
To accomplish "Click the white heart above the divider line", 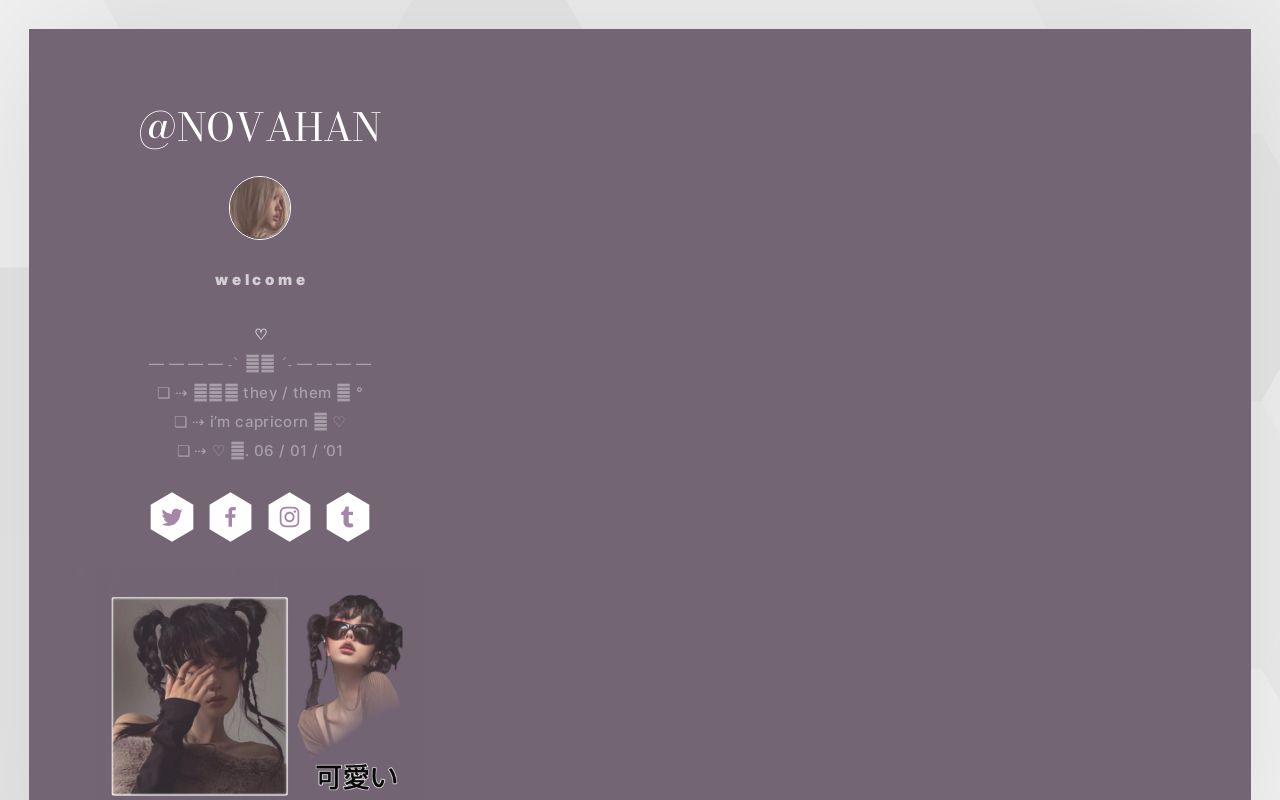I will tap(261, 334).
